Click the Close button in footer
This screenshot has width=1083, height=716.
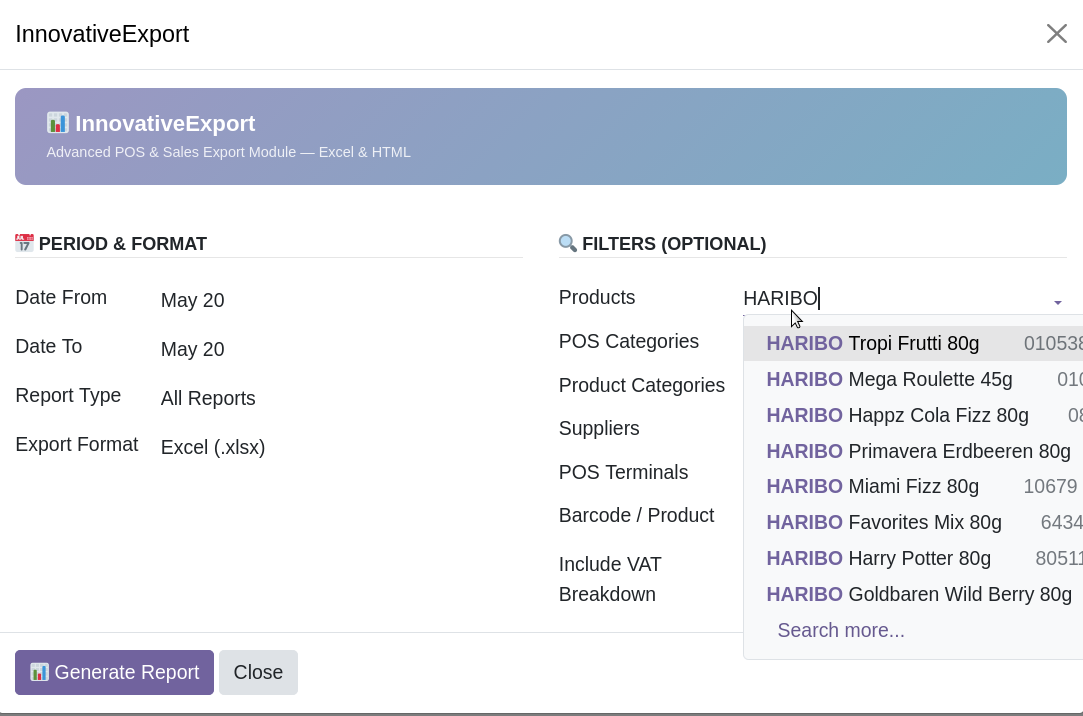point(258,672)
